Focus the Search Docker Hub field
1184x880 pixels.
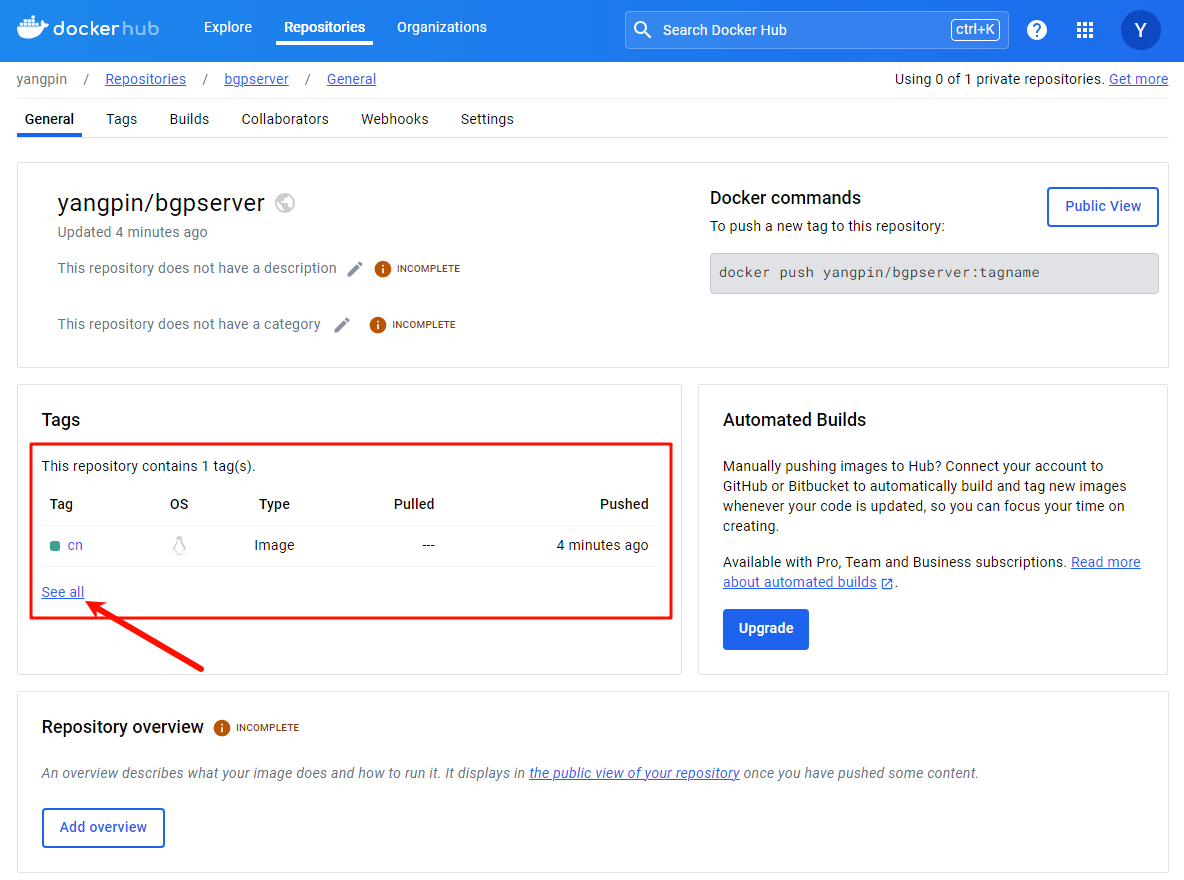tap(816, 30)
